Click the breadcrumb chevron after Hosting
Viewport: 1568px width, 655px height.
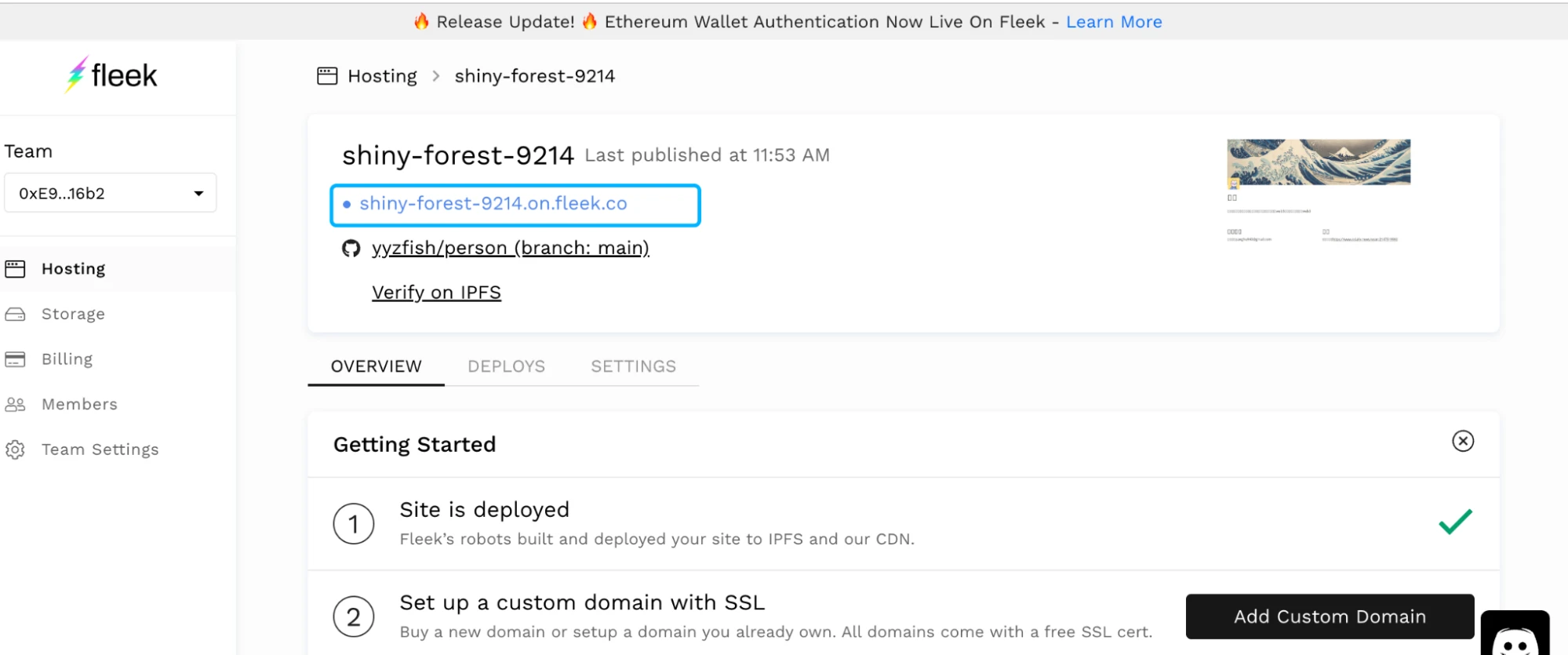point(436,76)
